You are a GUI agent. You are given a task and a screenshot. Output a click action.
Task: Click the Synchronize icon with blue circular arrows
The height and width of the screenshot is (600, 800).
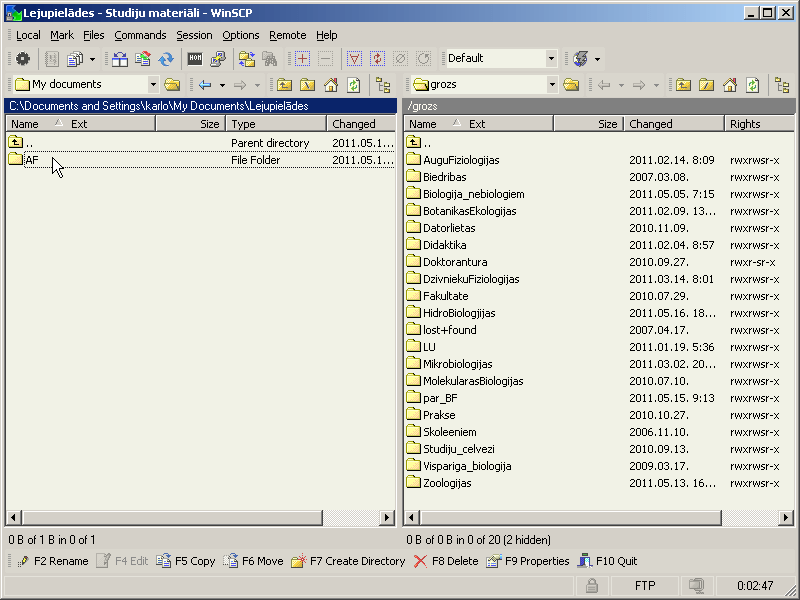(x=166, y=59)
